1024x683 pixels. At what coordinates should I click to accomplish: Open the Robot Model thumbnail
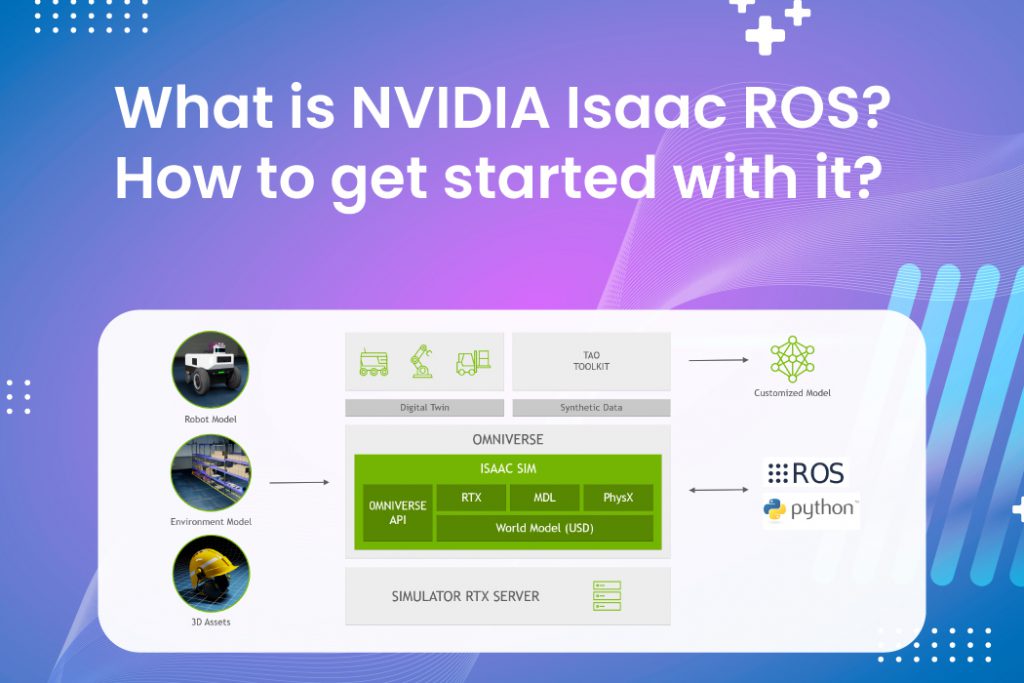pos(210,370)
